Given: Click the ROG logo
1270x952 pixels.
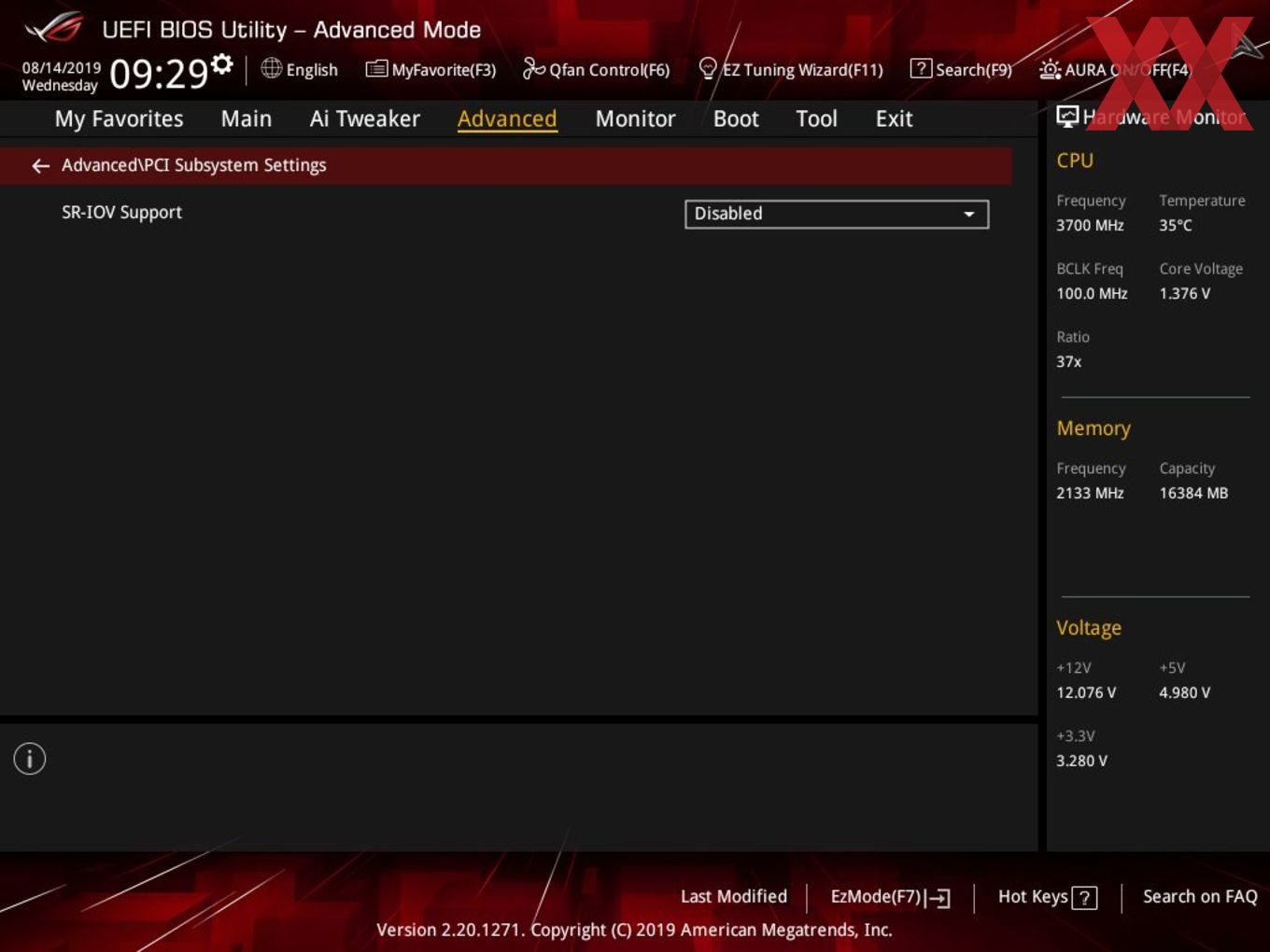Looking at the screenshot, I should tap(54, 28).
